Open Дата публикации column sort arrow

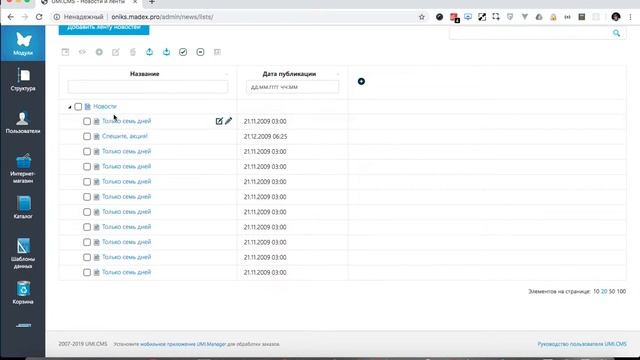click(338, 74)
